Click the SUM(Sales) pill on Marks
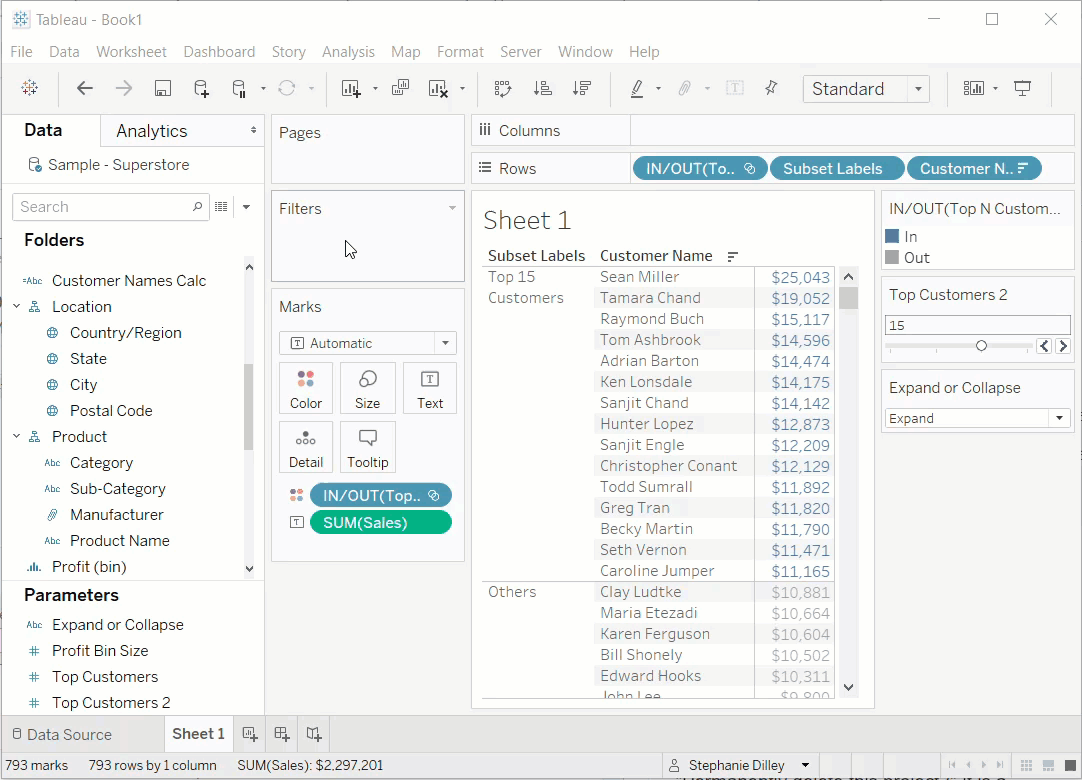Viewport: 1082px width, 780px height. (x=381, y=523)
